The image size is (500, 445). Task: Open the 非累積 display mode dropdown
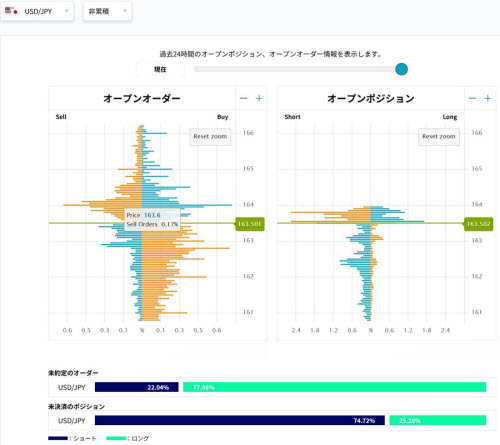107,11
